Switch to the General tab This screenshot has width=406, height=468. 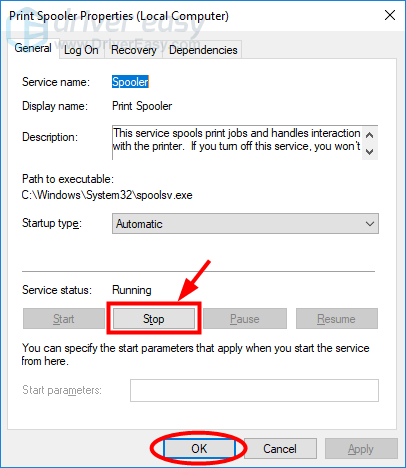(33, 49)
